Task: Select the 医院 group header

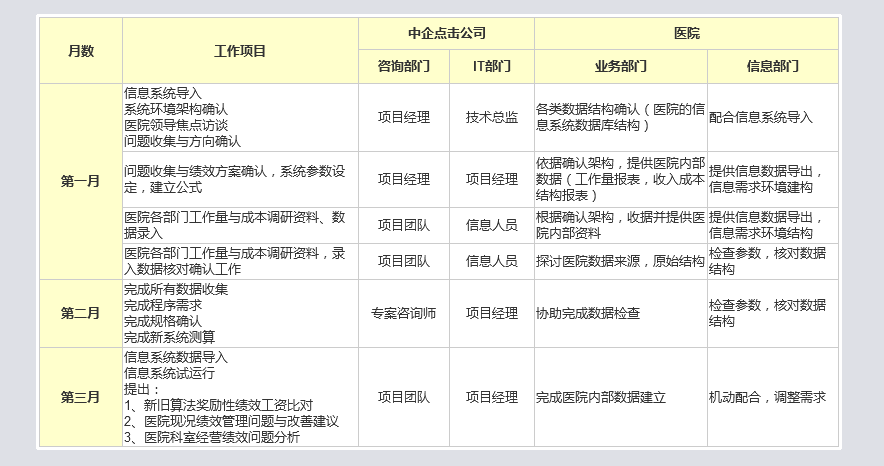Action: pyautogui.click(x=687, y=33)
